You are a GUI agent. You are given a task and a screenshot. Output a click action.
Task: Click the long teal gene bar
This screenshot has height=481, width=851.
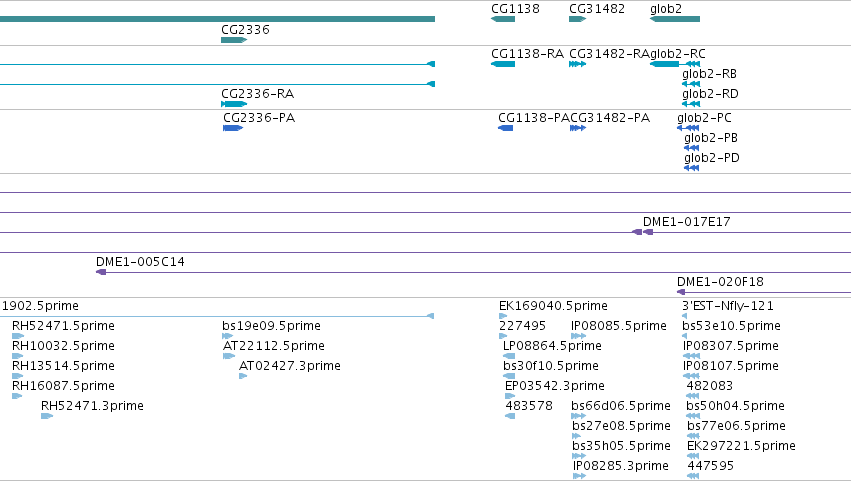pos(217,19)
